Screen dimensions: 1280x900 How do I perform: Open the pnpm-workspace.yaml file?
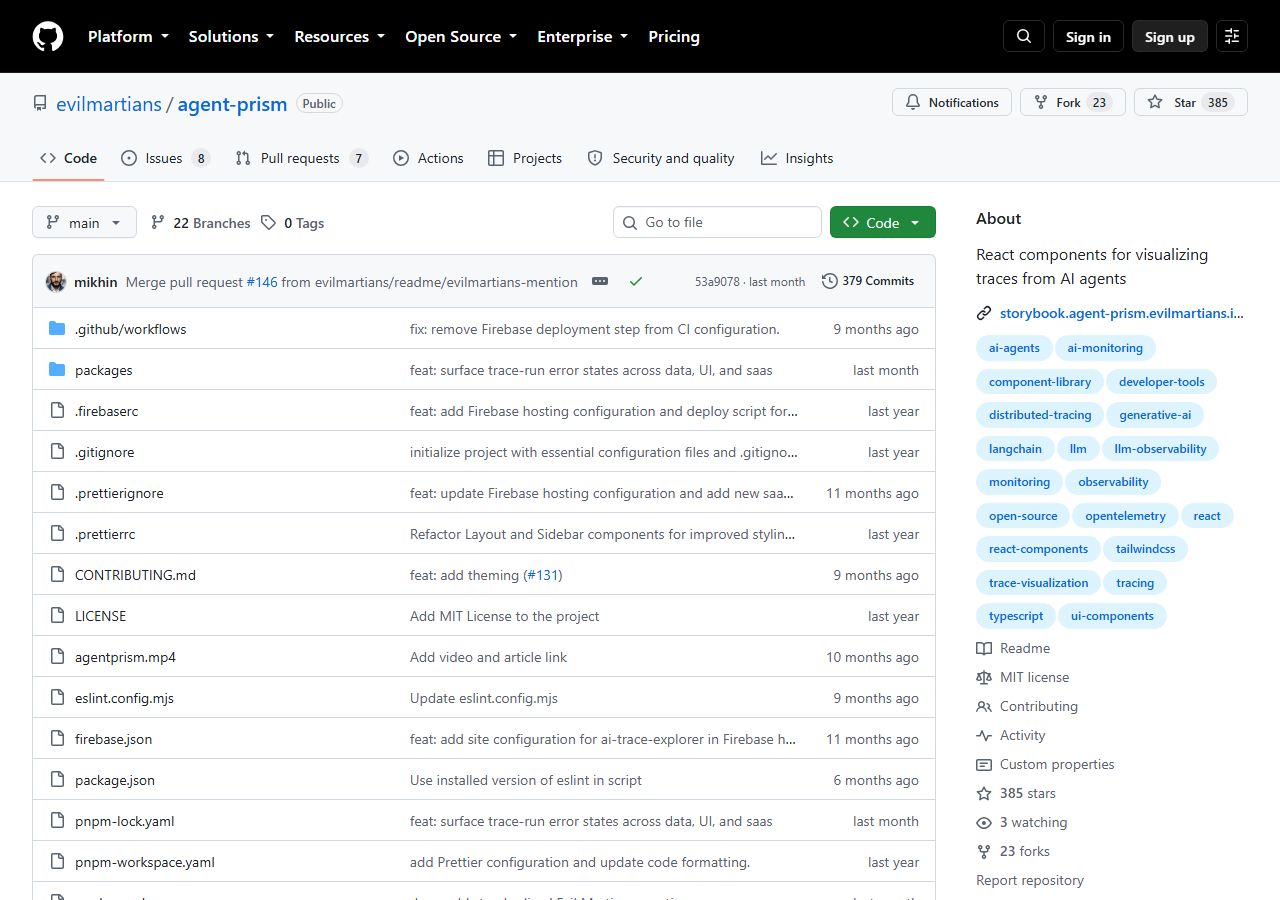tap(145, 862)
